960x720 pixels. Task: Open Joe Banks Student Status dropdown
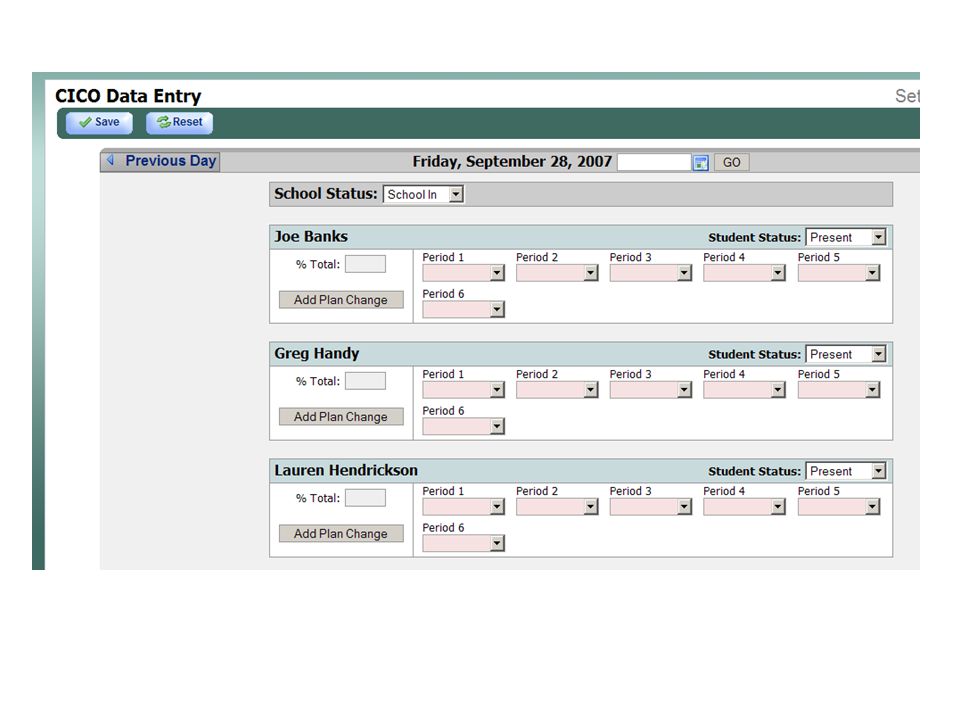coord(846,237)
